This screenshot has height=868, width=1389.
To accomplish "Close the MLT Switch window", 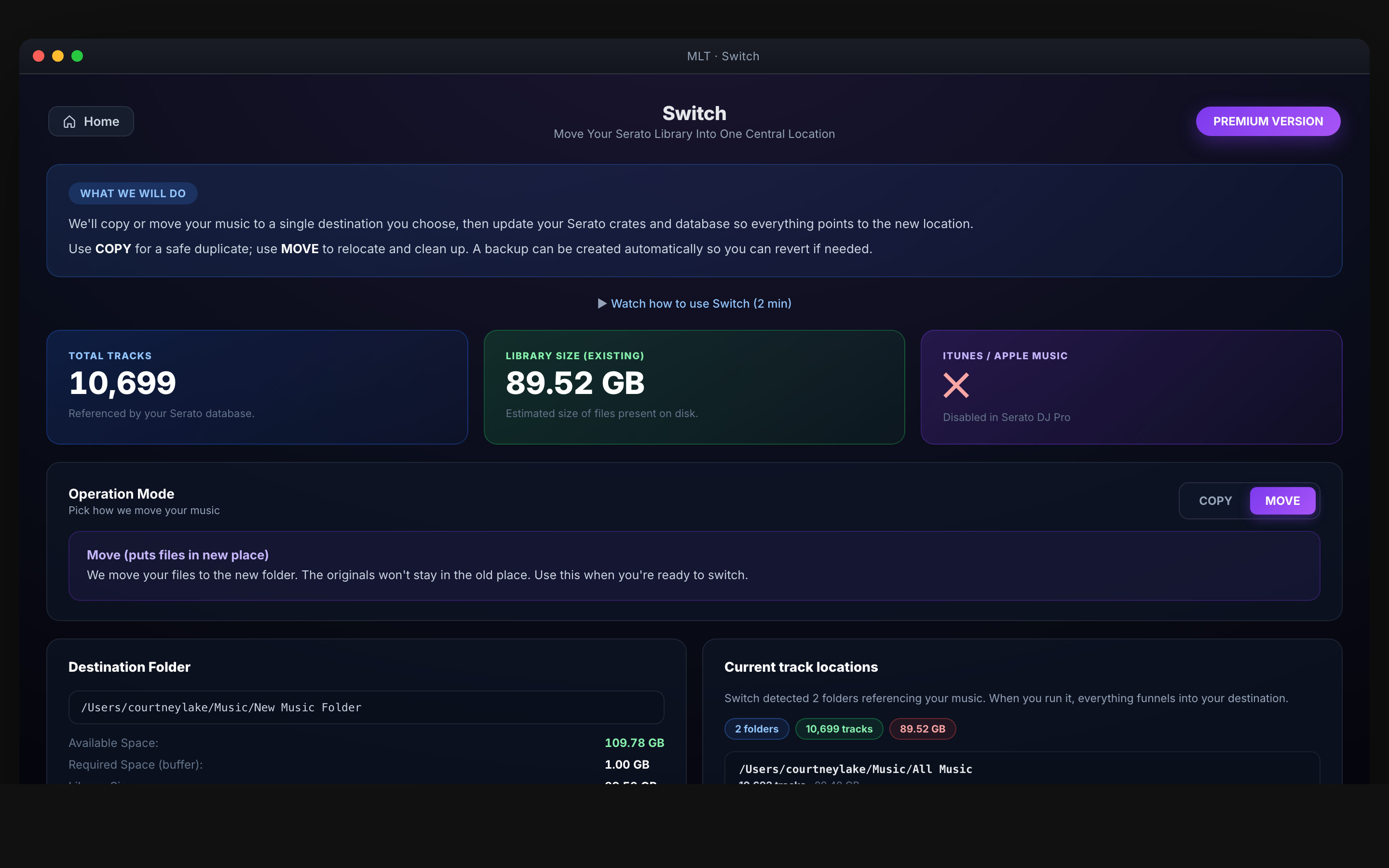I will 39,55.
